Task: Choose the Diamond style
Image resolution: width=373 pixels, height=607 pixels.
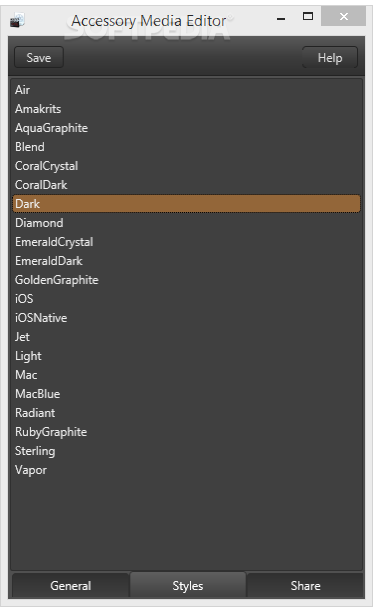Action: (186, 223)
